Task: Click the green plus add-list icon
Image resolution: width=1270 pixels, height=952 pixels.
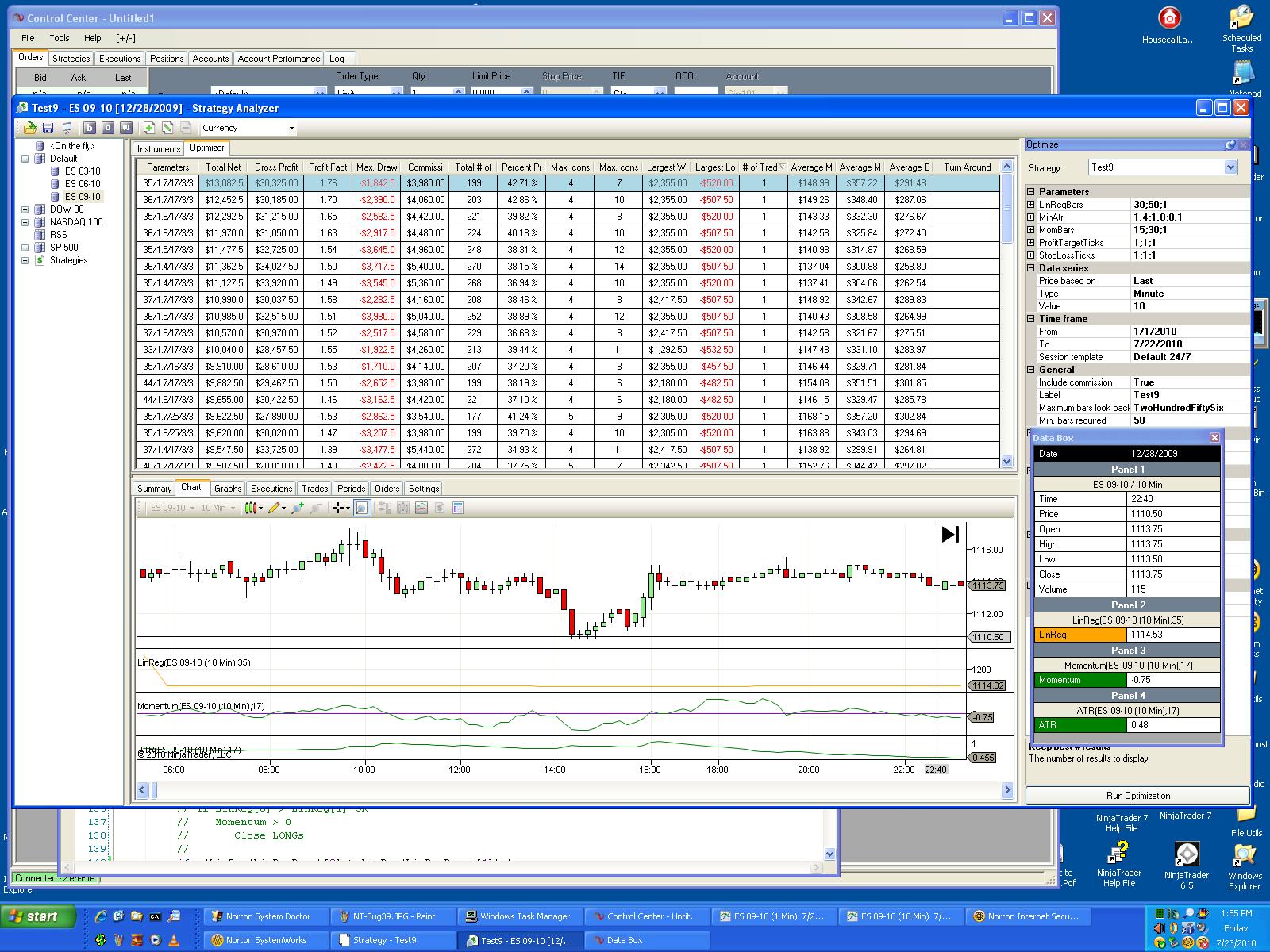Action: click(x=149, y=128)
